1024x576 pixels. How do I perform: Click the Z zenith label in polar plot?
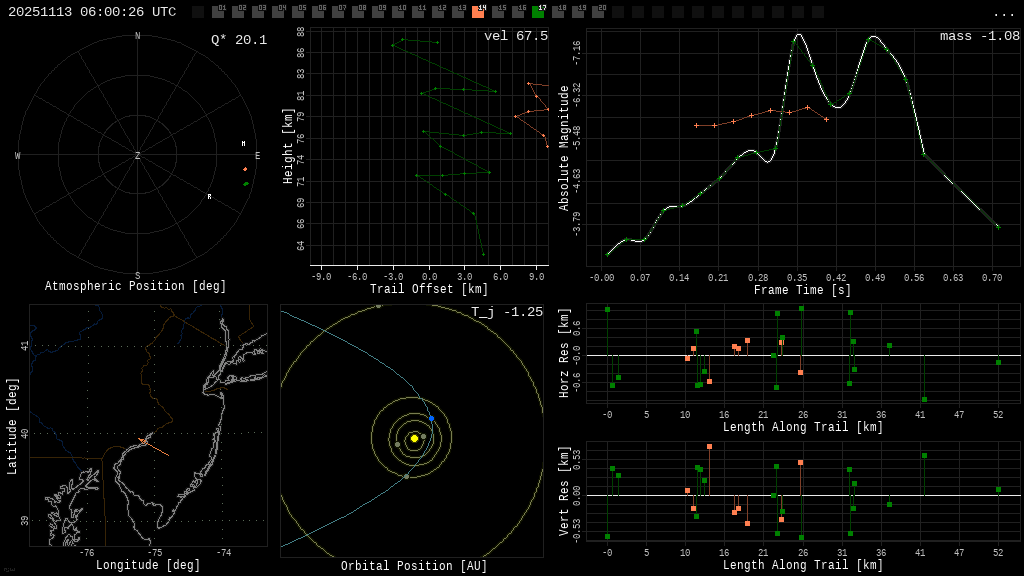coord(137,155)
